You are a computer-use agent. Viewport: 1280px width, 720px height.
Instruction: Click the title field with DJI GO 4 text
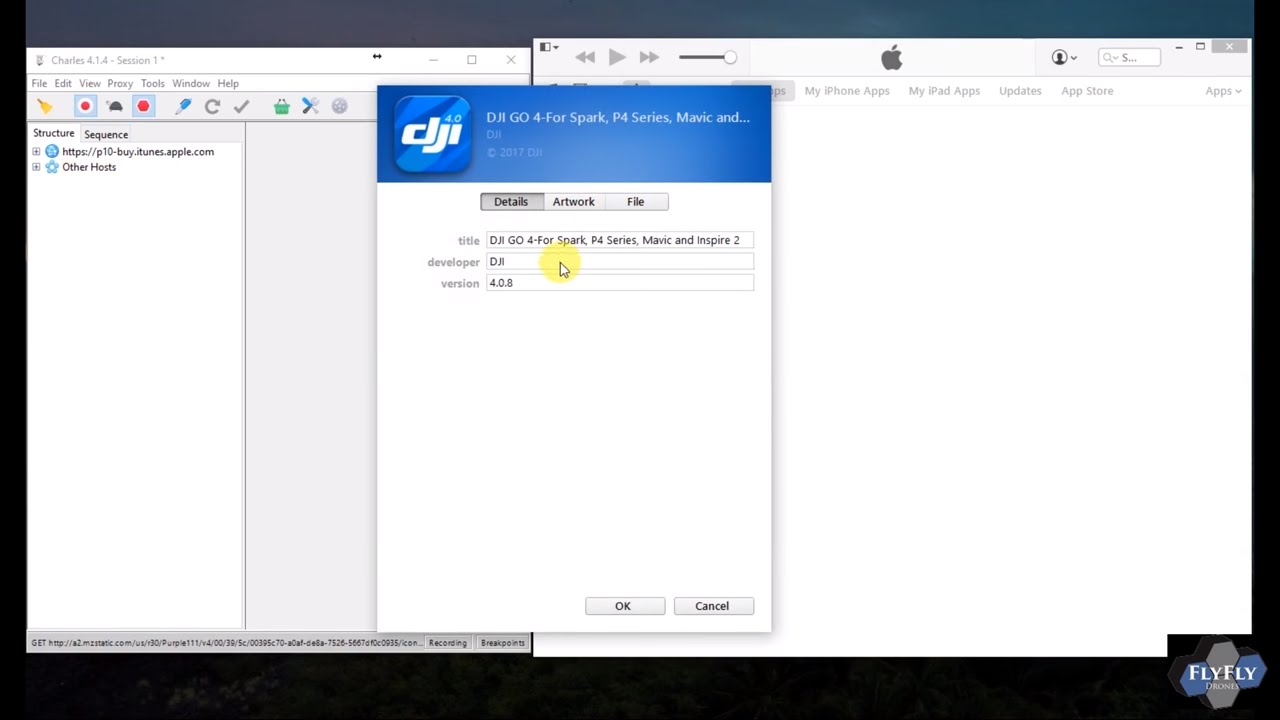[620, 240]
